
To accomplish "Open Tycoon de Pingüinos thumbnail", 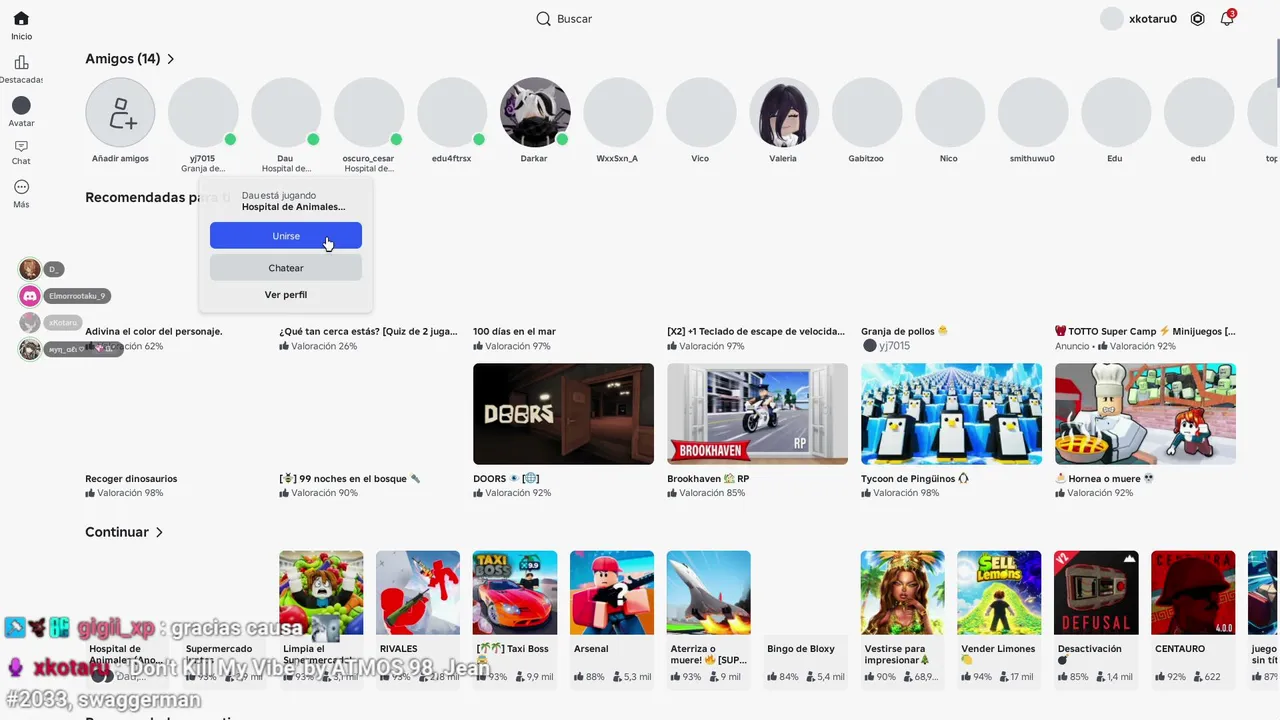I will (951, 414).
